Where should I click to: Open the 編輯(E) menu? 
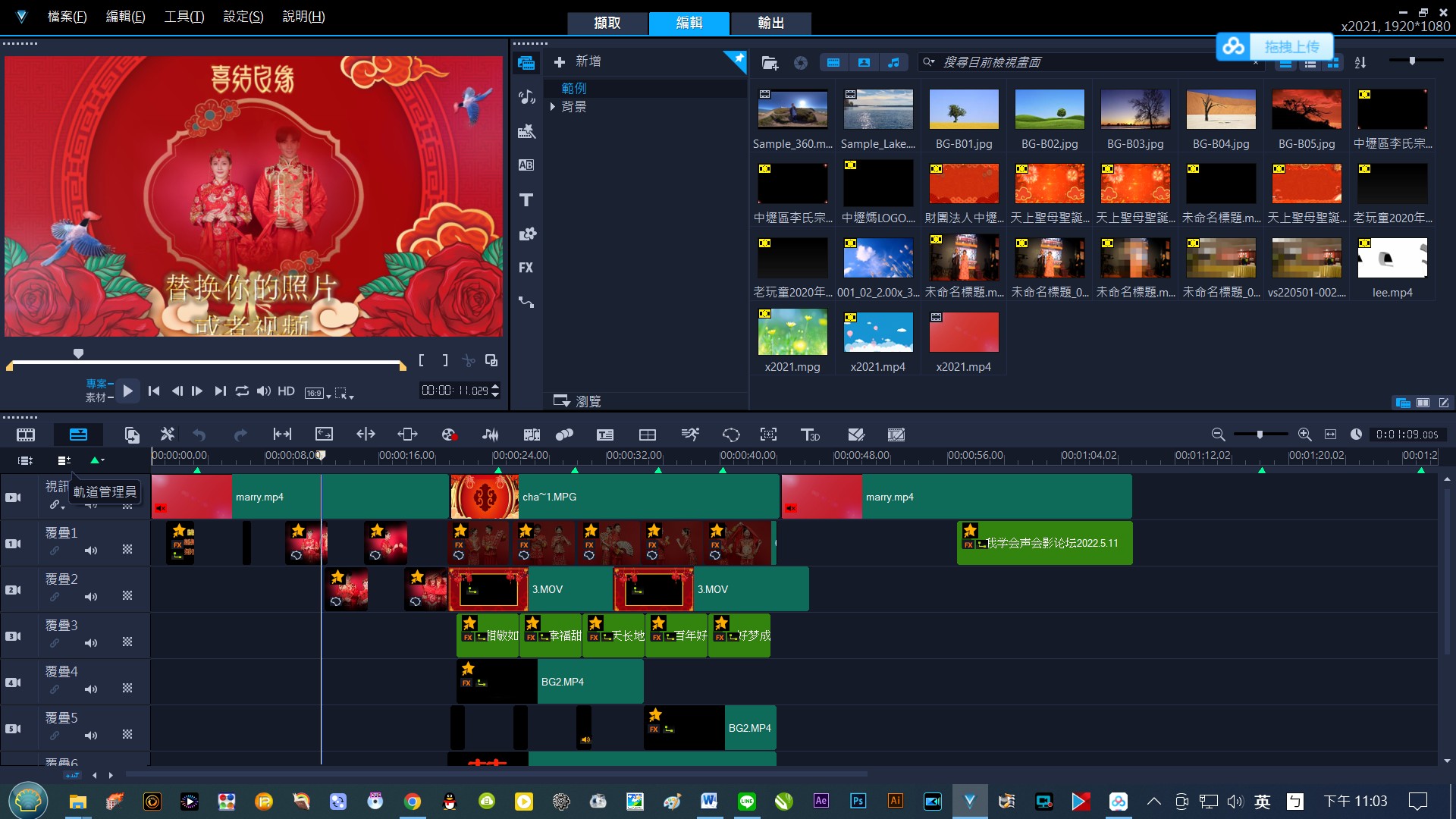click(125, 17)
